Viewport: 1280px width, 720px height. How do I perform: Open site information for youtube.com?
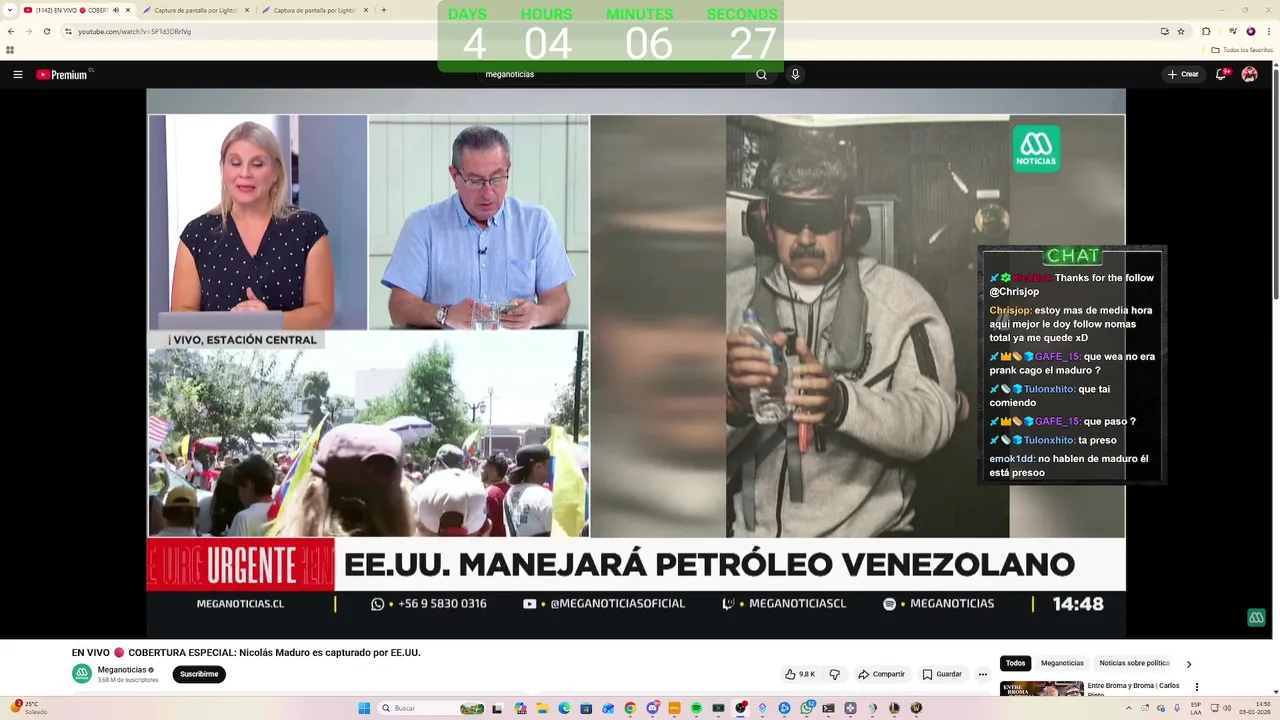click(x=68, y=31)
